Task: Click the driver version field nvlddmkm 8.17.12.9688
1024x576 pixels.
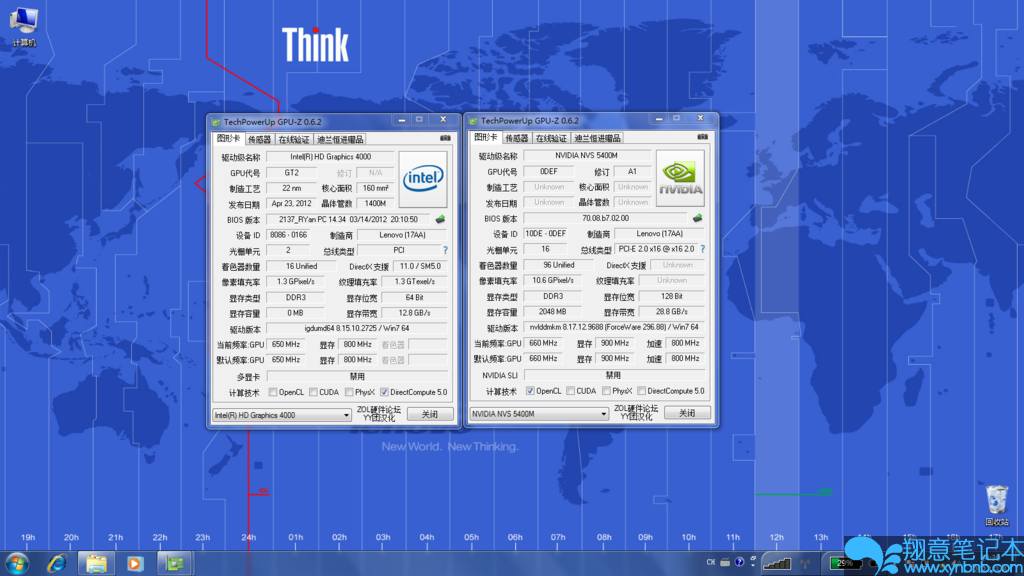Action: 614,327
